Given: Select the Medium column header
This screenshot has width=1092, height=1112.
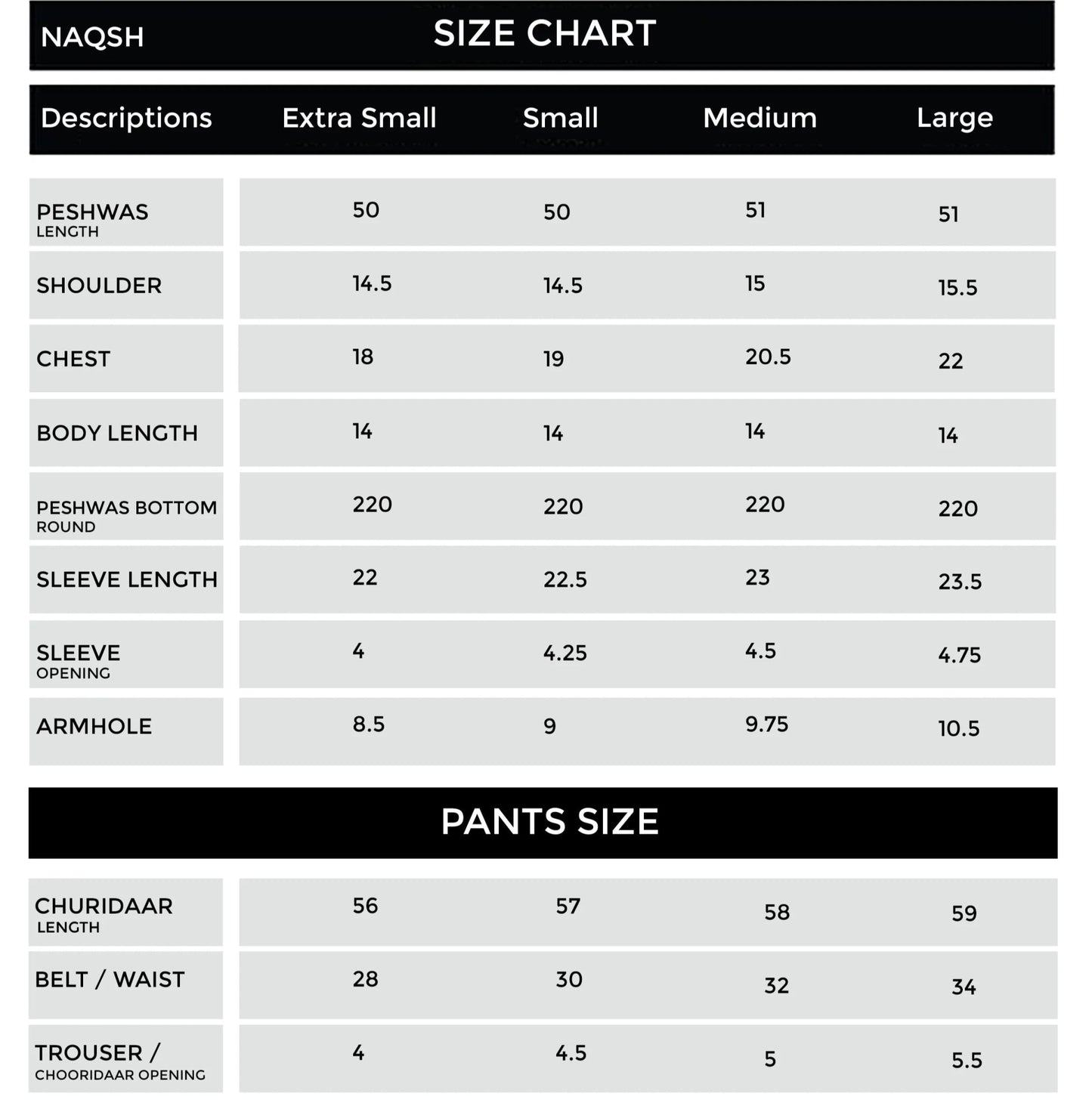Looking at the screenshot, I should tap(760, 118).
